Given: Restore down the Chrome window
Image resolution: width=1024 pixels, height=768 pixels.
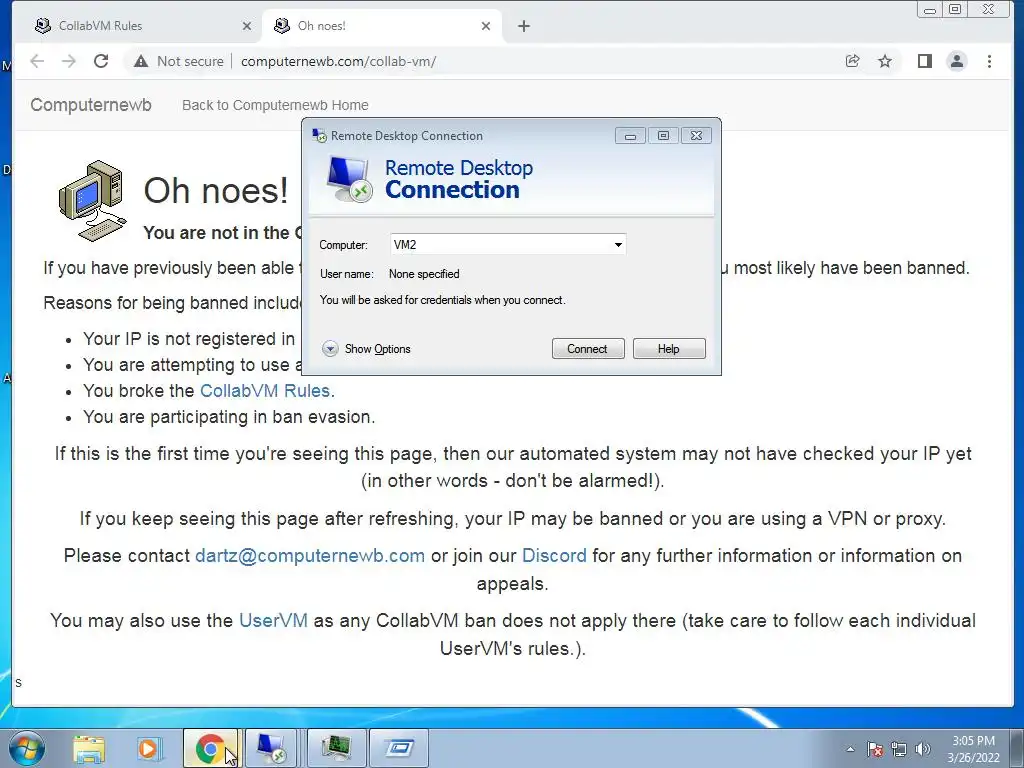Looking at the screenshot, I should (955, 9).
